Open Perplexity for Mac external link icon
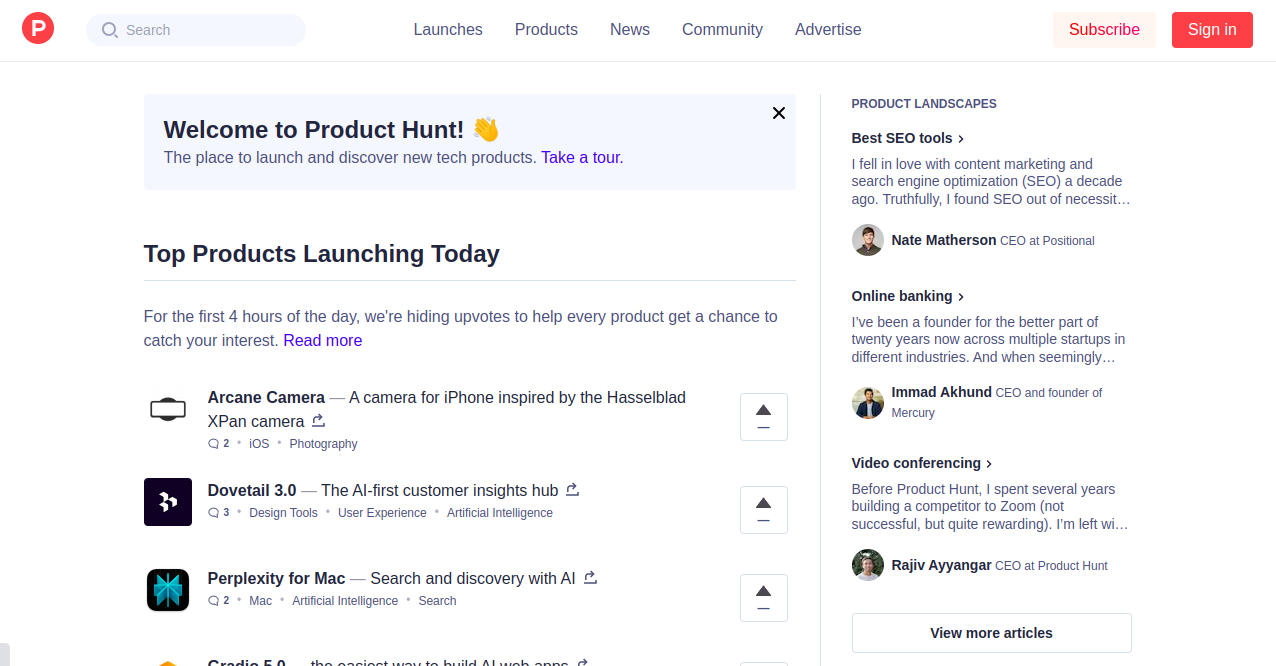This screenshot has width=1276, height=666. 591,577
